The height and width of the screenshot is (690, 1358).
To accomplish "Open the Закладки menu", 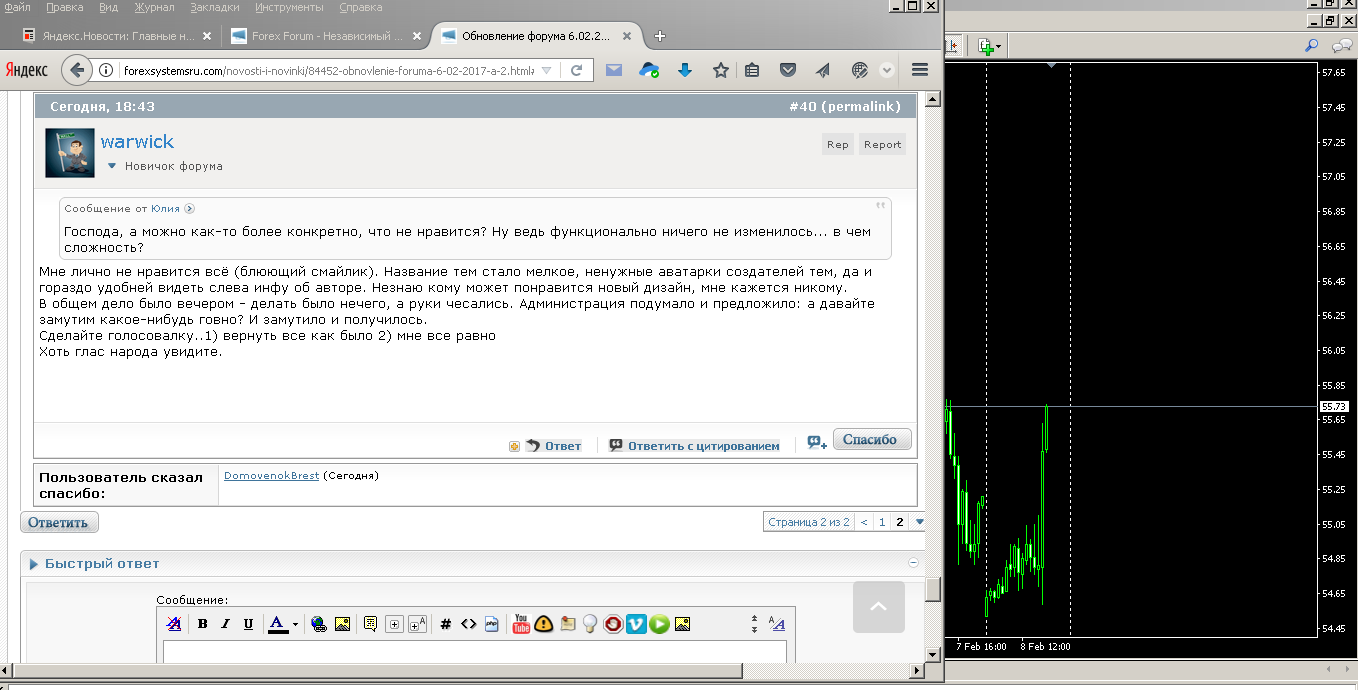I will [214, 7].
